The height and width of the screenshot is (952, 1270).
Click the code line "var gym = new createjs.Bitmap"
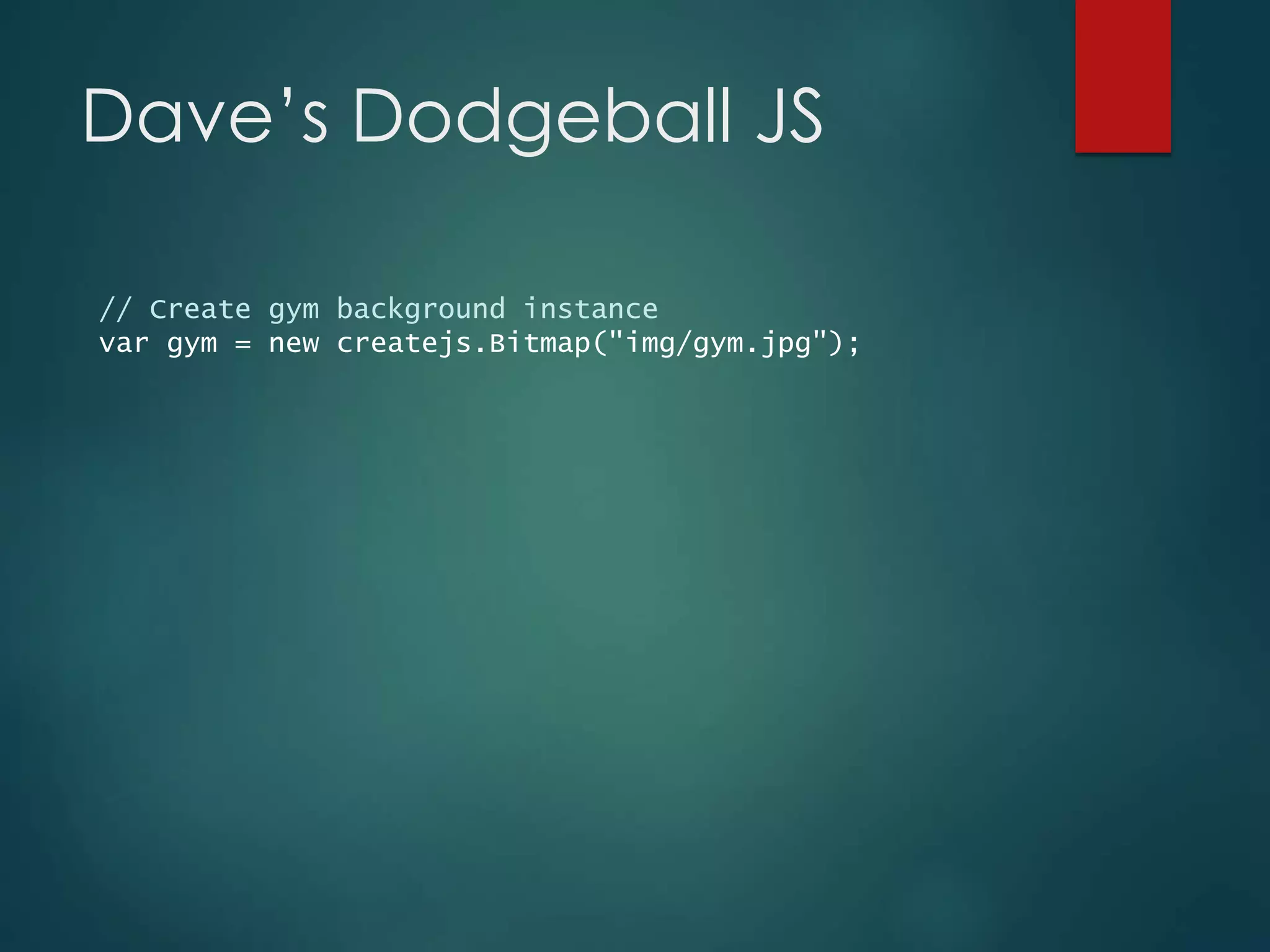(479, 344)
